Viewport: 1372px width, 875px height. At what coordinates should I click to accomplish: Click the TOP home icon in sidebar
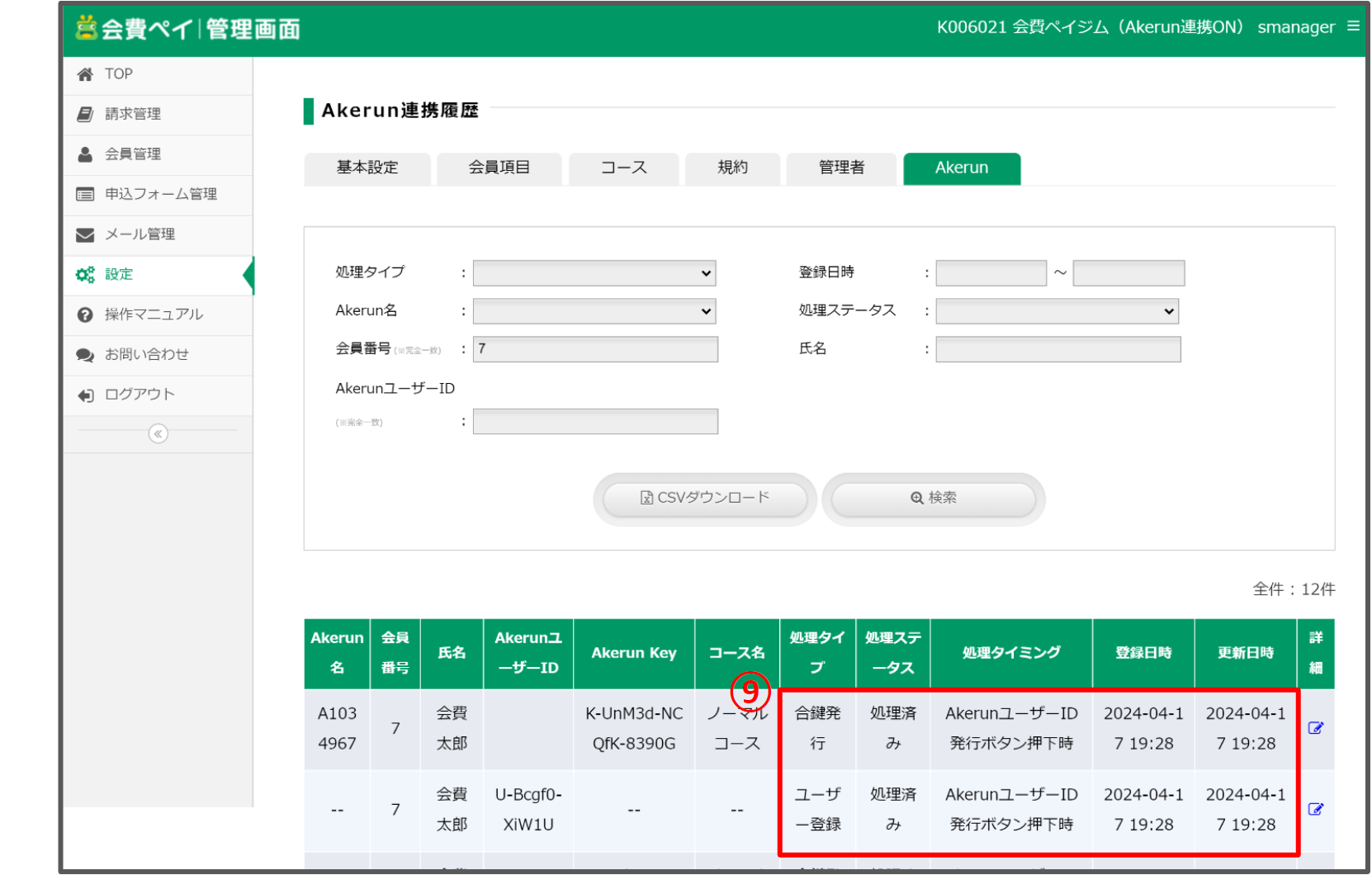pos(85,74)
